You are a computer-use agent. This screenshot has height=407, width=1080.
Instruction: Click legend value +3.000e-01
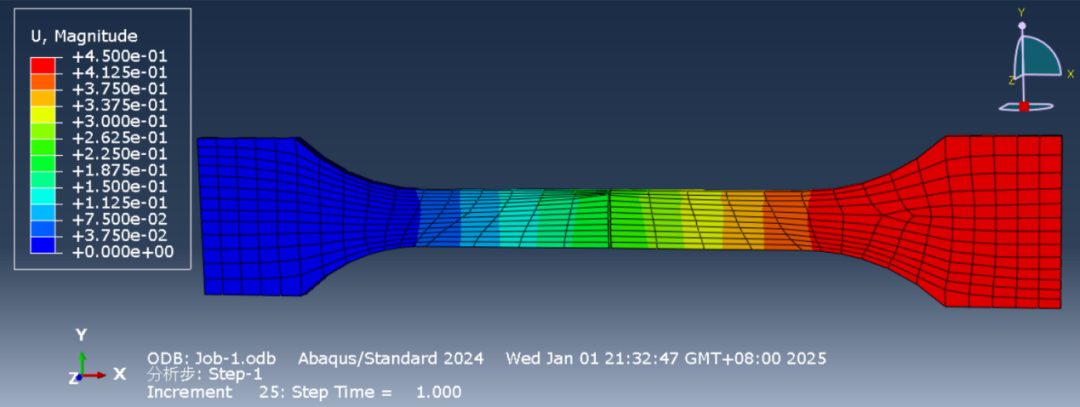point(120,122)
